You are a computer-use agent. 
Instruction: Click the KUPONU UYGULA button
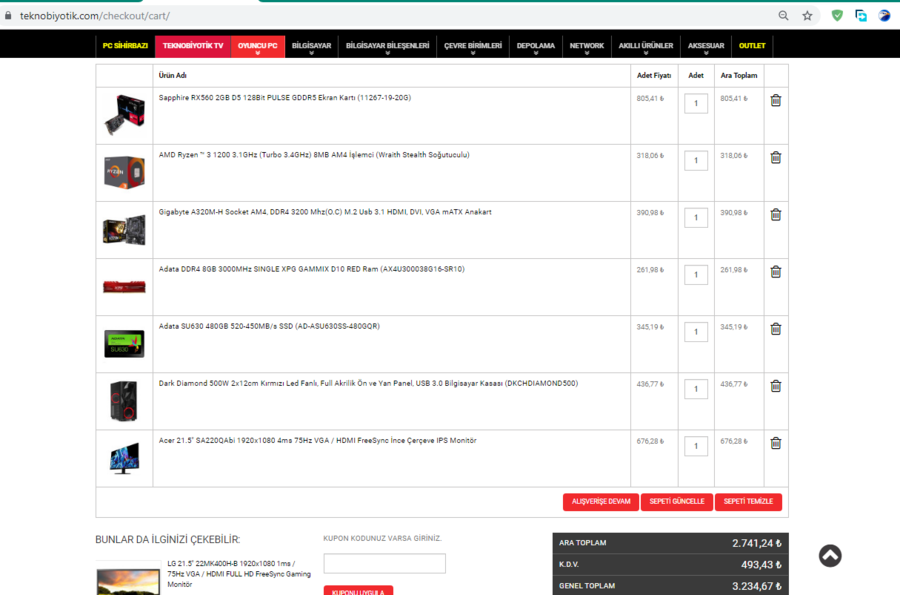pos(358,591)
